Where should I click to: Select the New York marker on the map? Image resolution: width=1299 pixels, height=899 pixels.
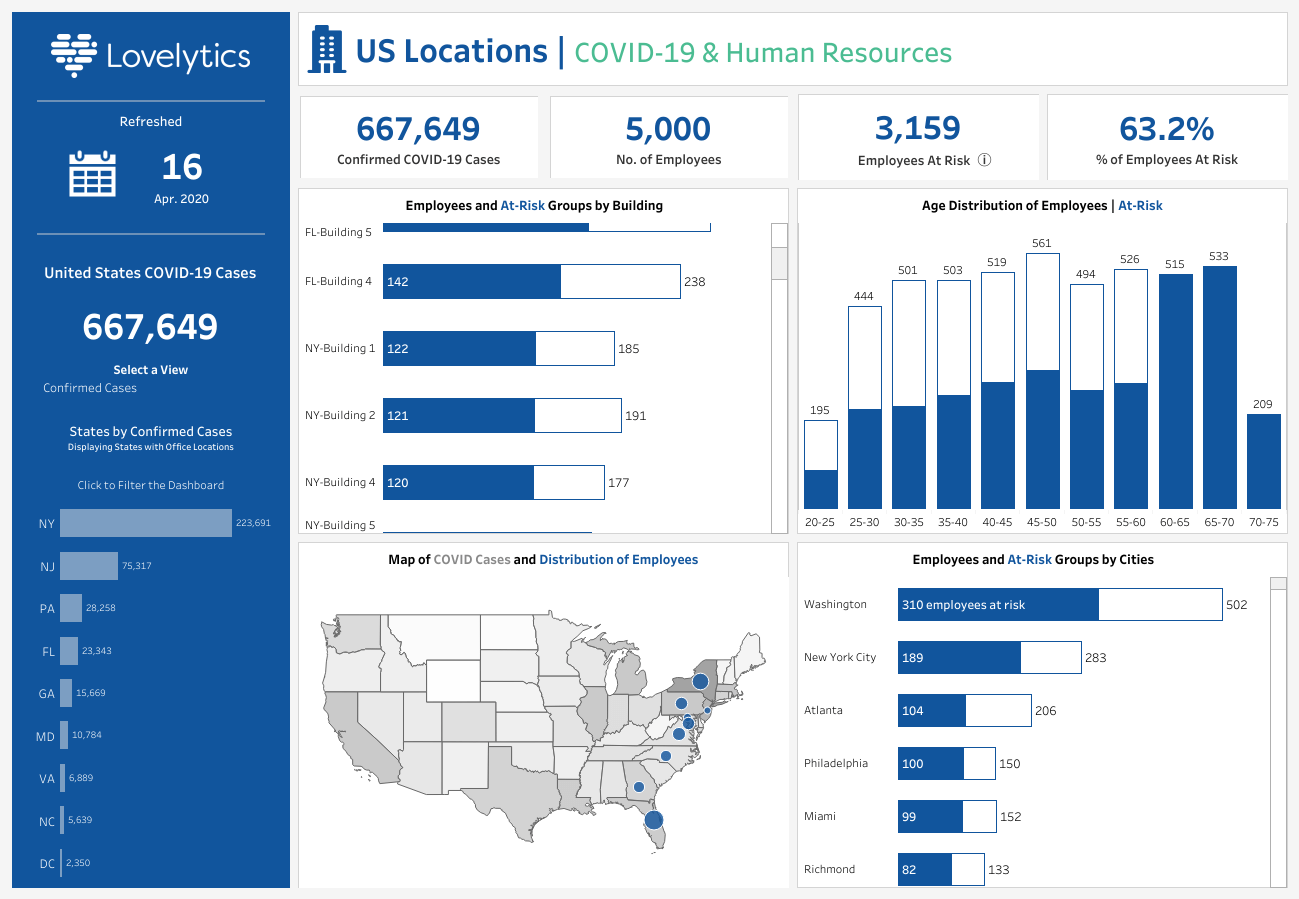click(x=700, y=682)
